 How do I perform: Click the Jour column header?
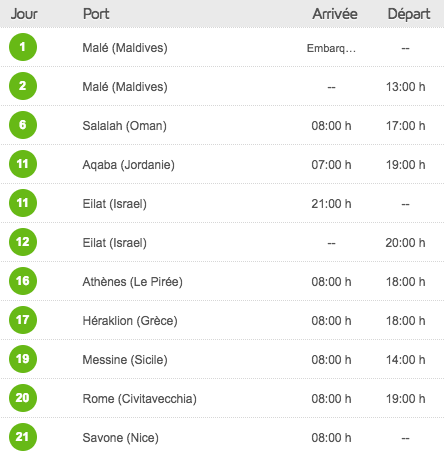coord(24,14)
